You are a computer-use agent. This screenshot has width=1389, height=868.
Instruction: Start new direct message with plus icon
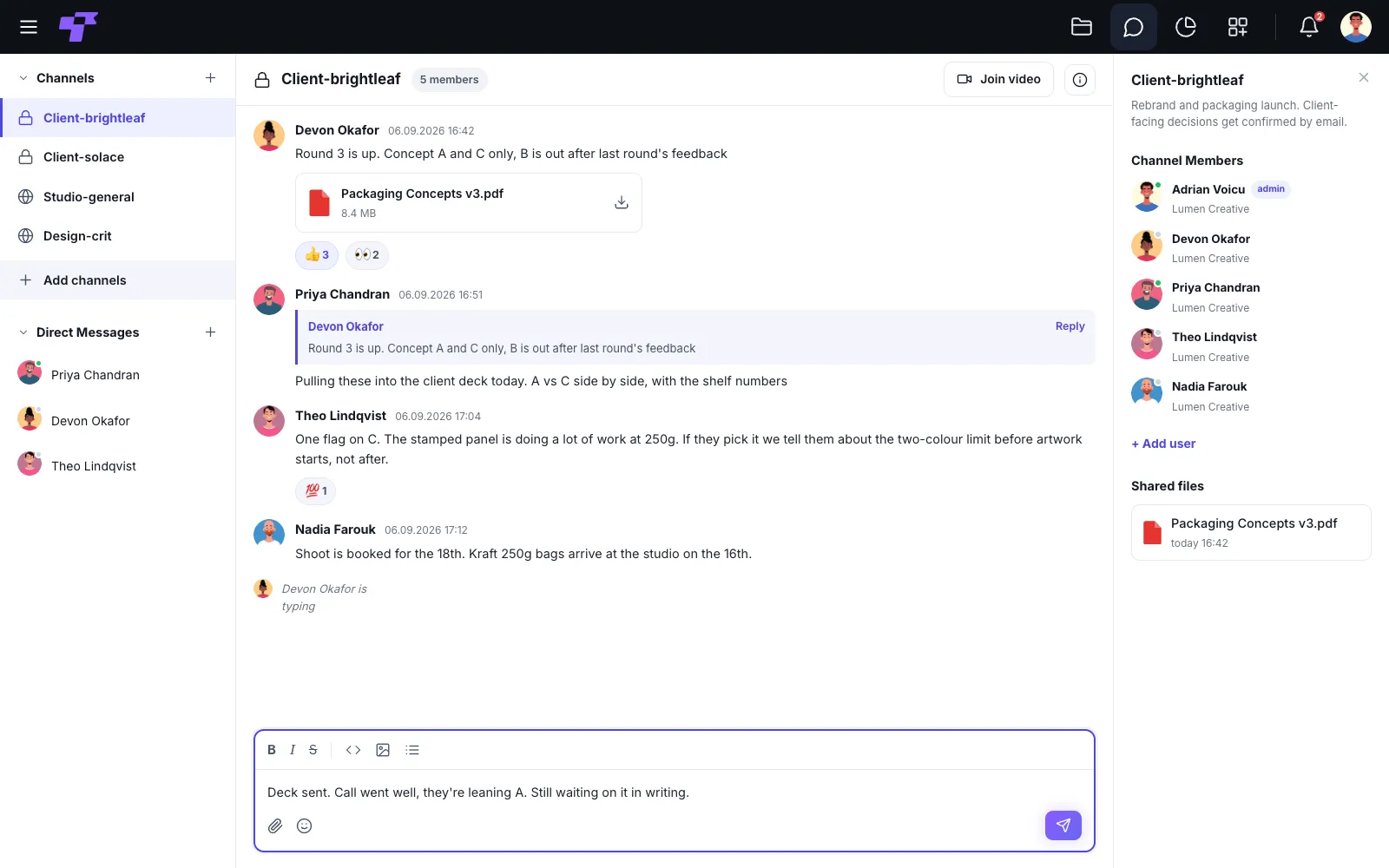click(210, 332)
